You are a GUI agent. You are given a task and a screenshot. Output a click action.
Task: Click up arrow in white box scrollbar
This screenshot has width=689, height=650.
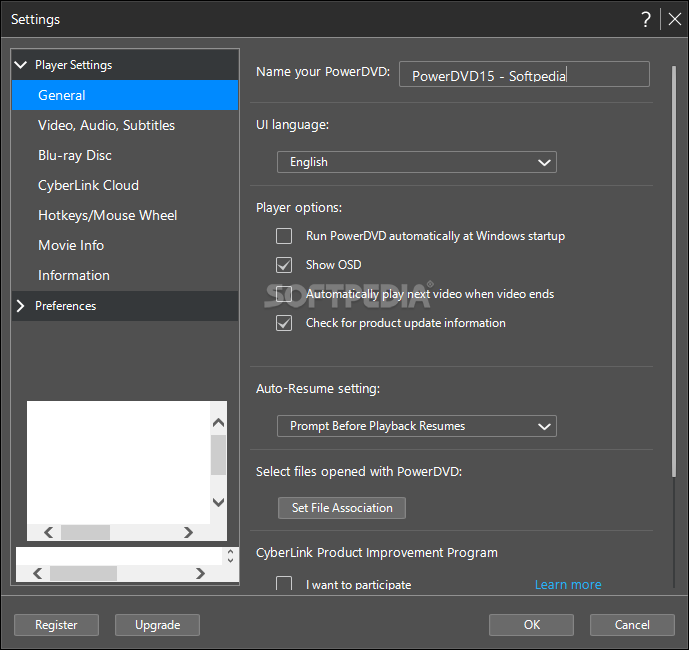tap(218, 423)
